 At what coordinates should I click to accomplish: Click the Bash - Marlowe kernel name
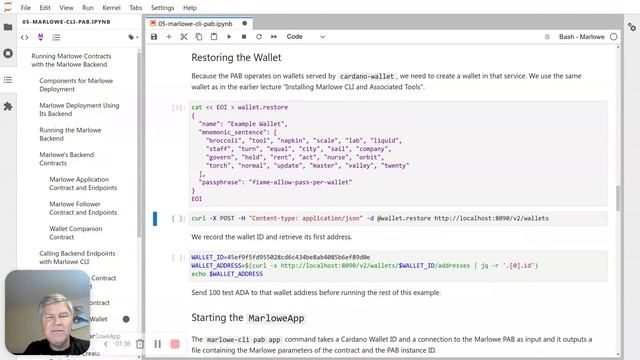tap(581, 37)
